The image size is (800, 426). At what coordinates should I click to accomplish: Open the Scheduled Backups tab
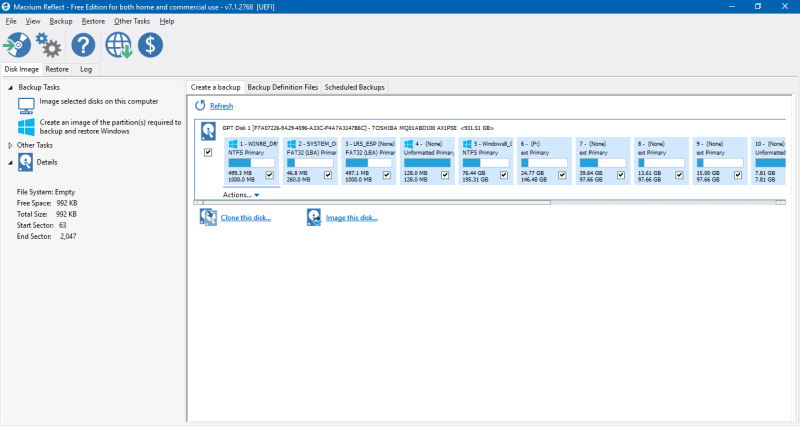[355, 87]
